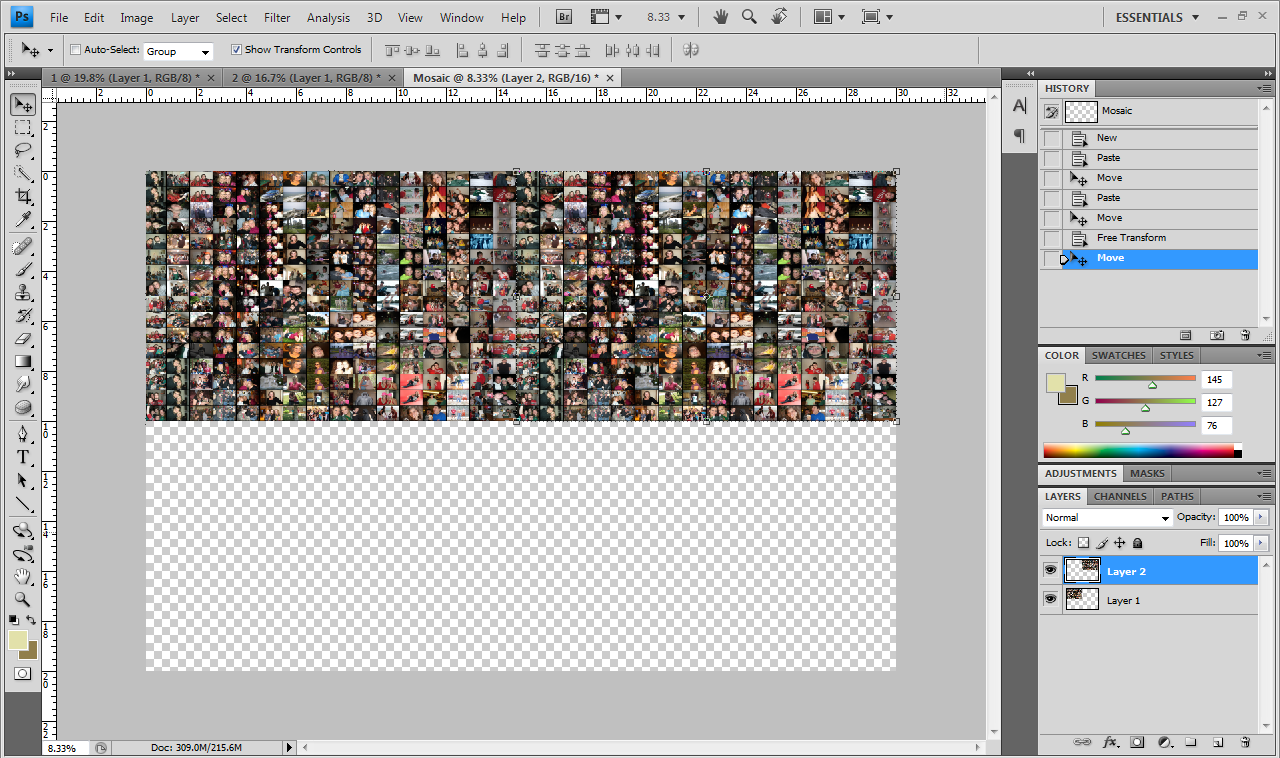This screenshot has width=1280, height=758.
Task: Toggle Quick Mask mode in the toolbox
Action: [22, 674]
